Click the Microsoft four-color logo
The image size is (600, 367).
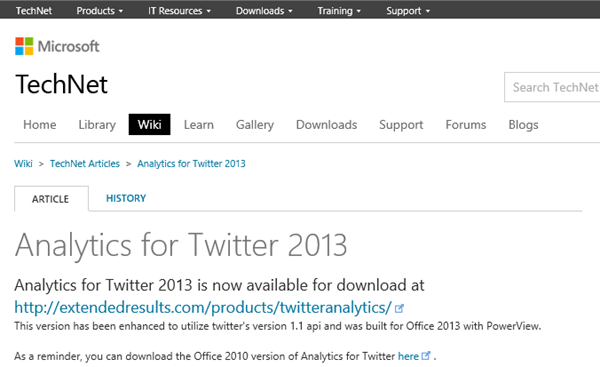coord(24,46)
